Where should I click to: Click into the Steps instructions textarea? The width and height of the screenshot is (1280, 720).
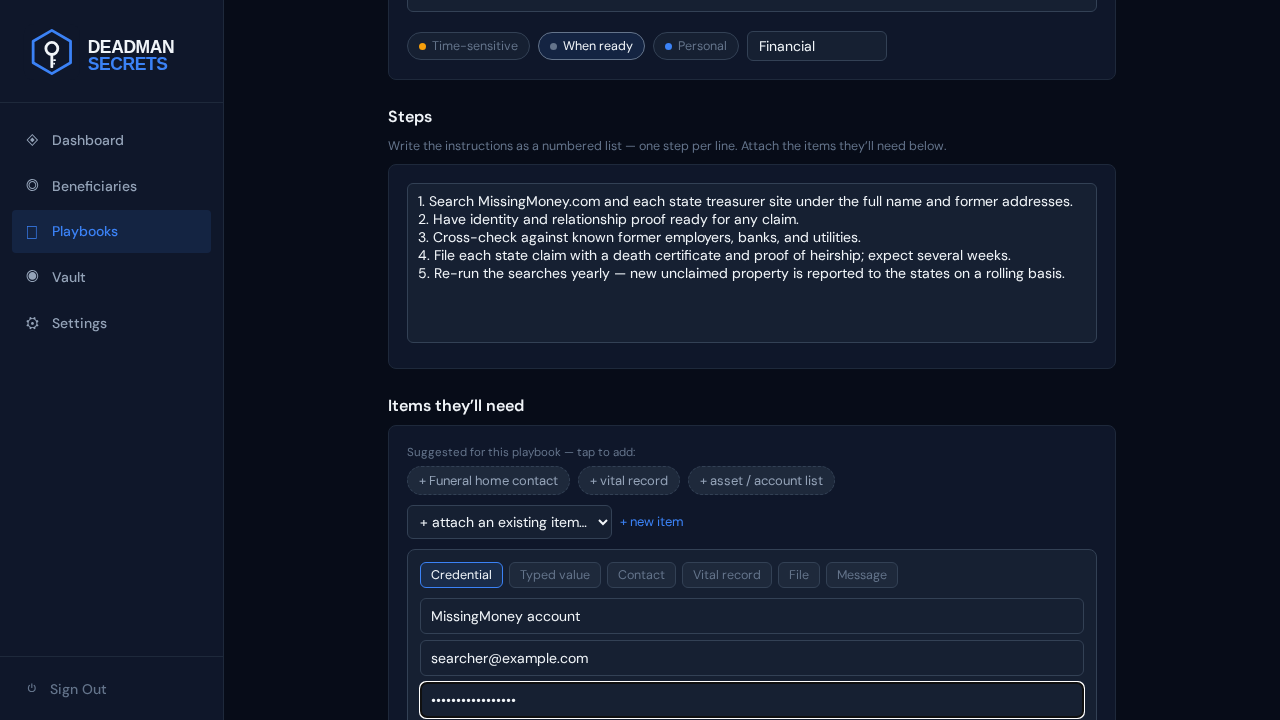[x=752, y=263]
